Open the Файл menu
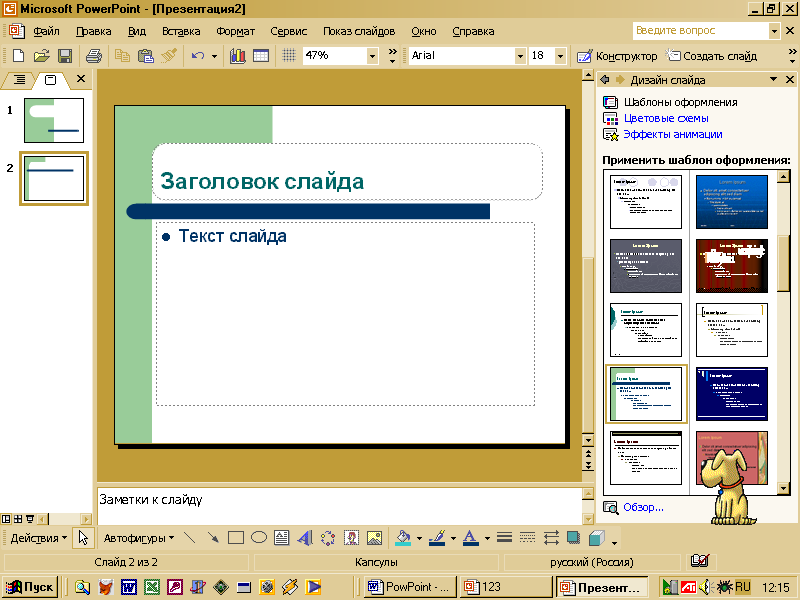 46,31
